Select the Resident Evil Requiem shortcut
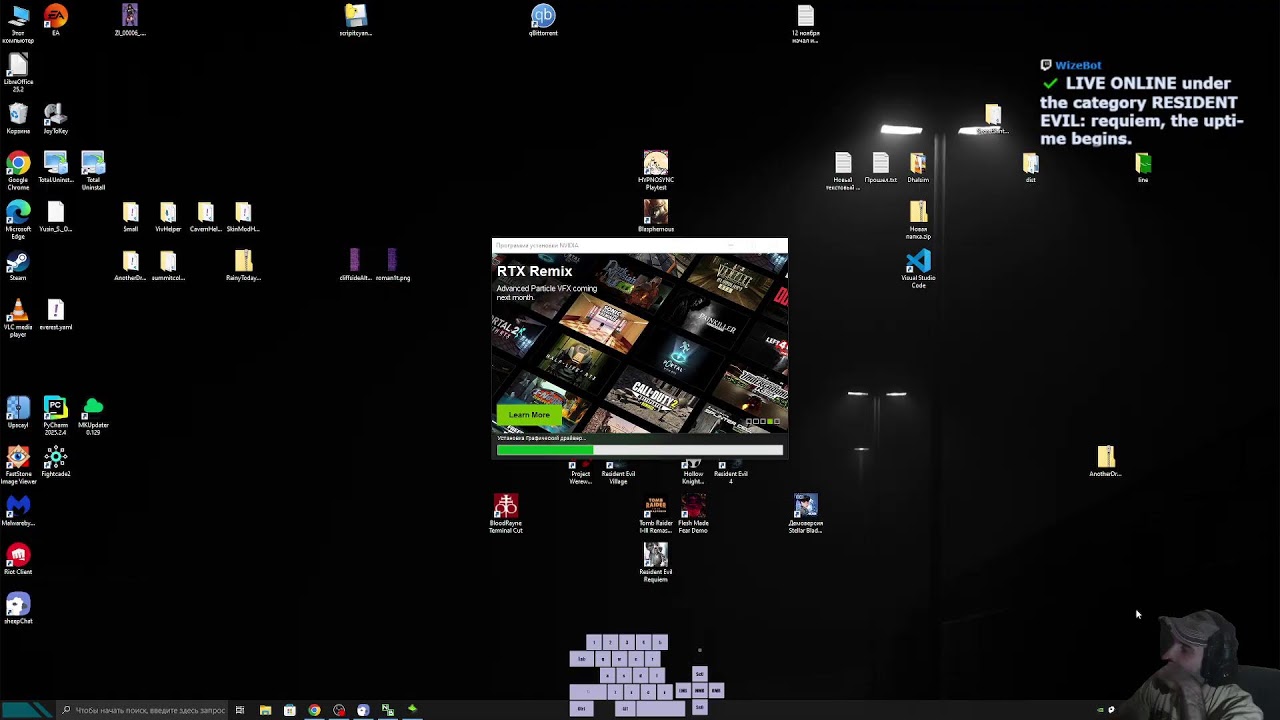The height and width of the screenshot is (720, 1280). (x=656, y=563)
